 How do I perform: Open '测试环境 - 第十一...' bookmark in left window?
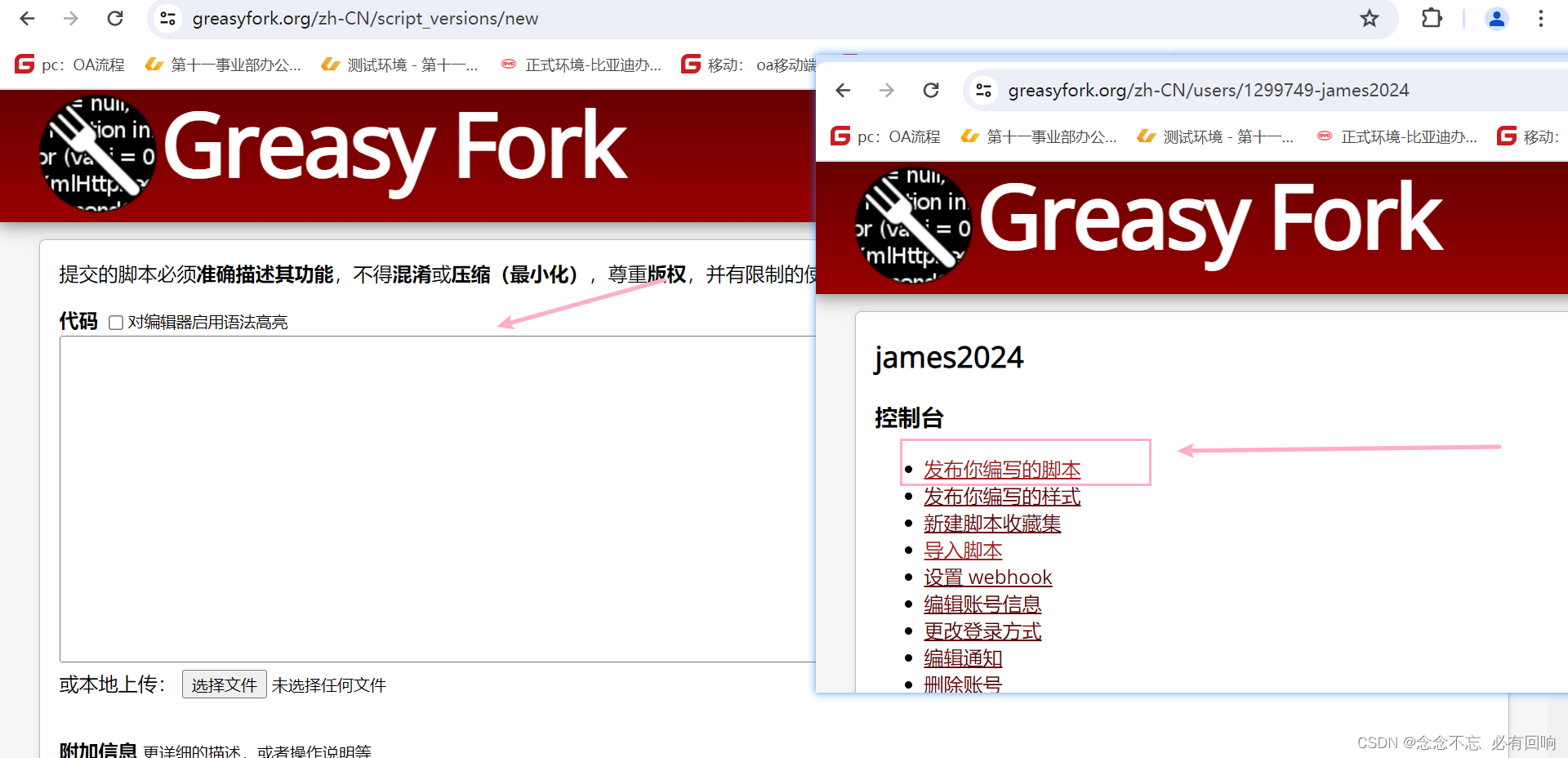pyautogui.click(x=399, y=65)
